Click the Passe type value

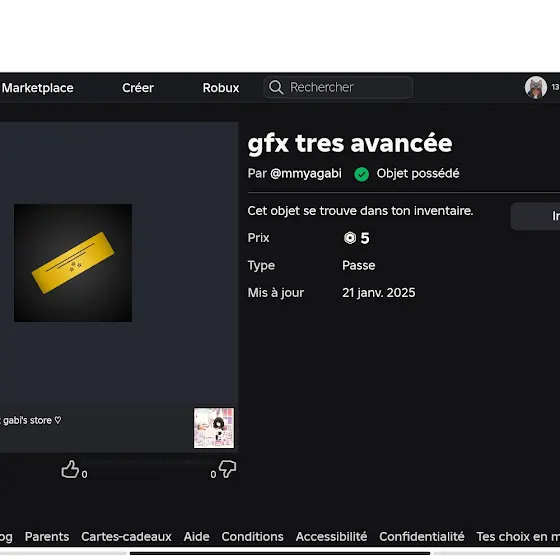click(359, 265)
